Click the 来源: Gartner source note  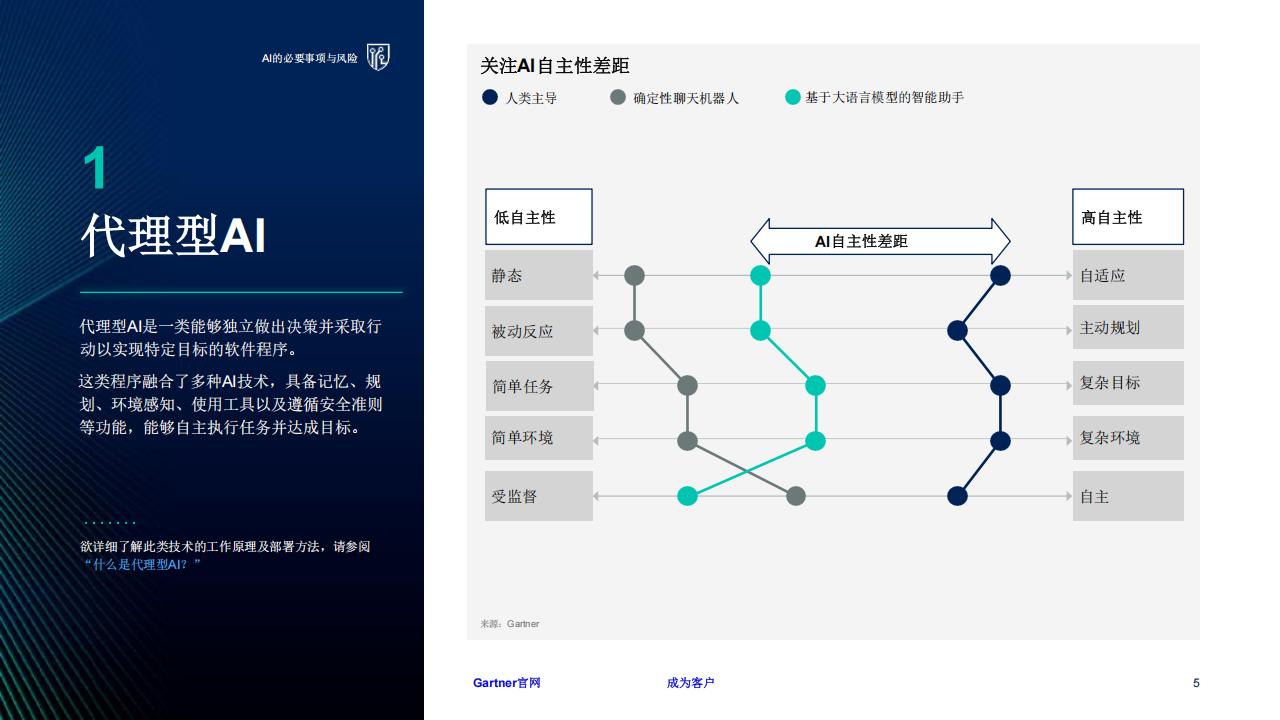click(x=510, y=624)
